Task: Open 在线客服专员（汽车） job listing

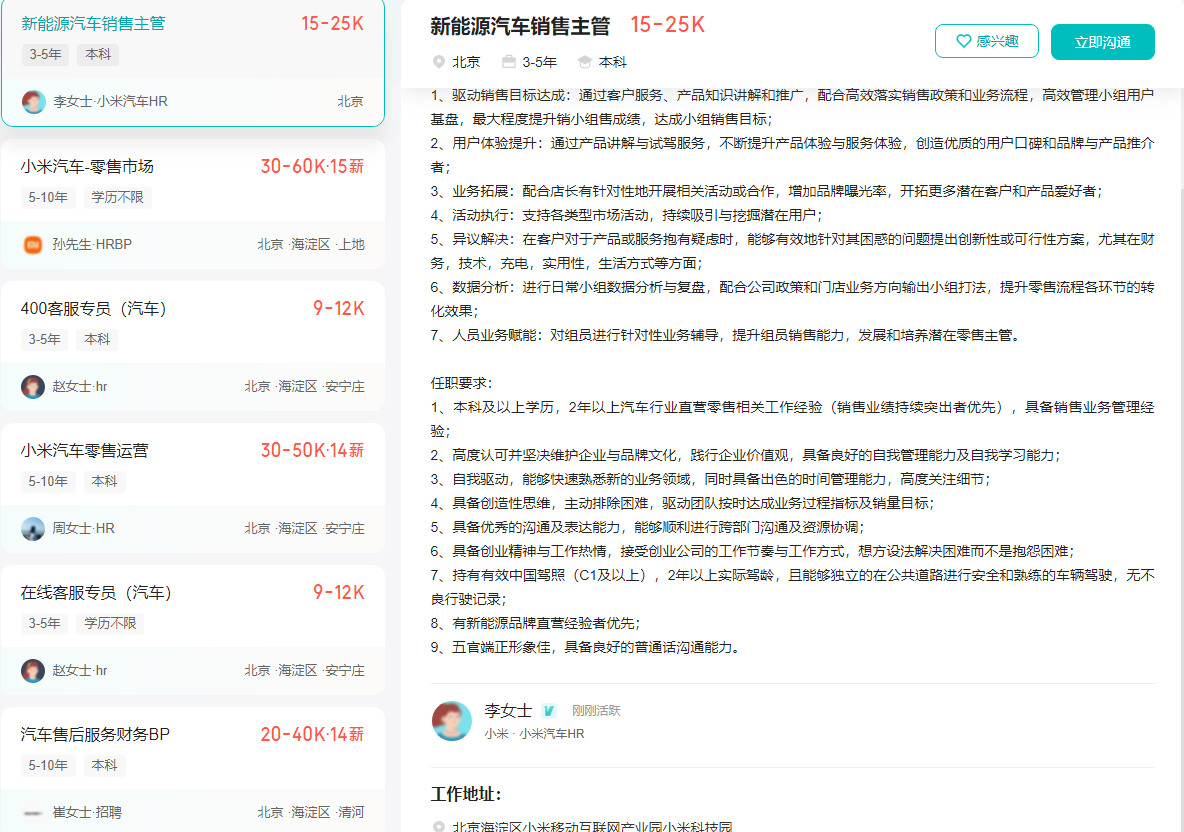Action: point(96,592)
